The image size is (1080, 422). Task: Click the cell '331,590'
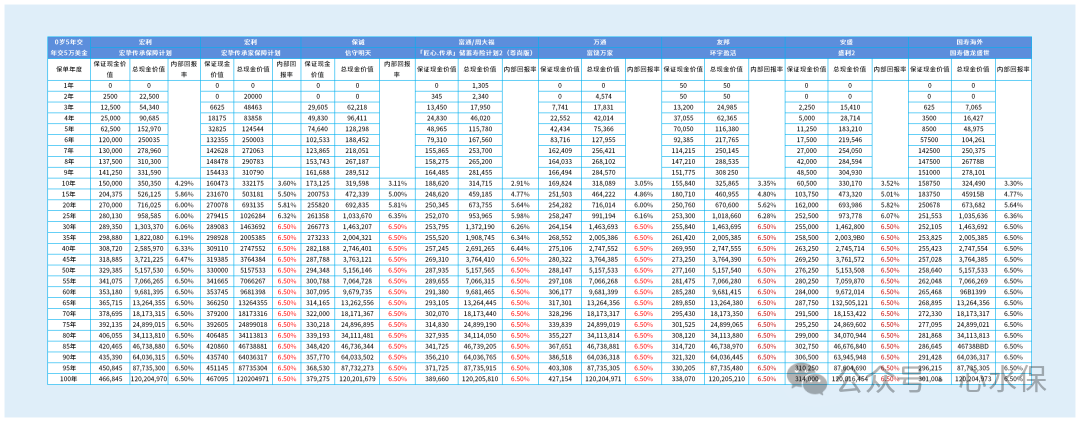tap(149, 173)
